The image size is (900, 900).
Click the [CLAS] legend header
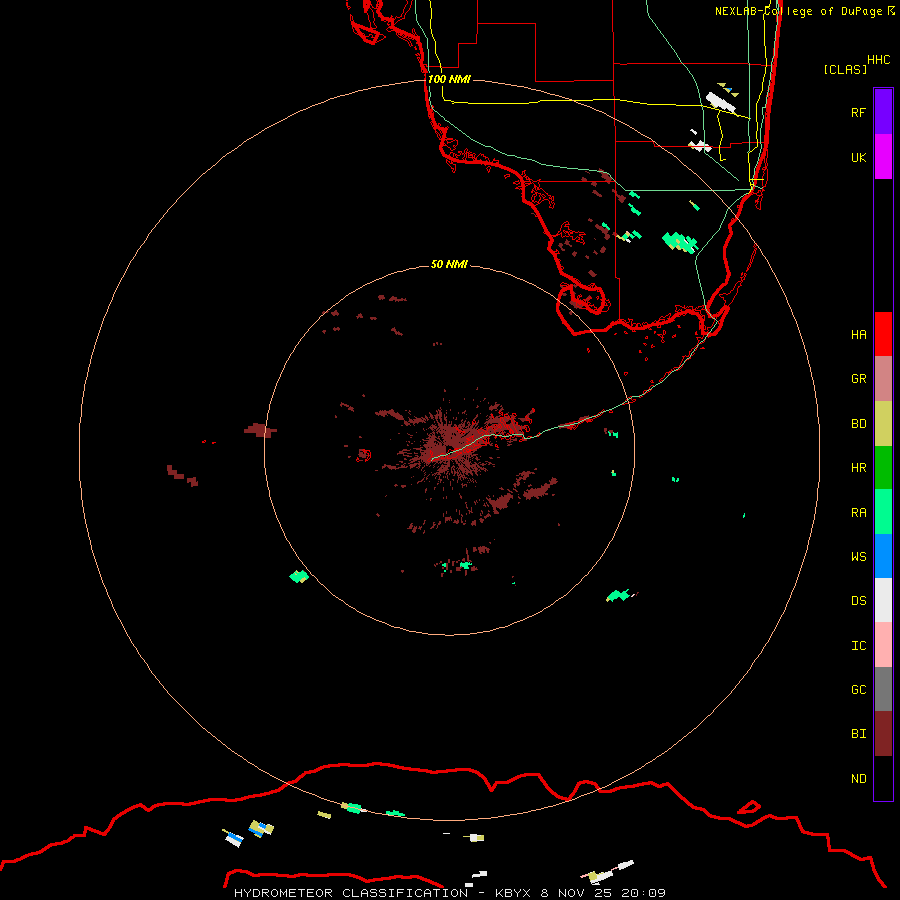tap(845, 69)
